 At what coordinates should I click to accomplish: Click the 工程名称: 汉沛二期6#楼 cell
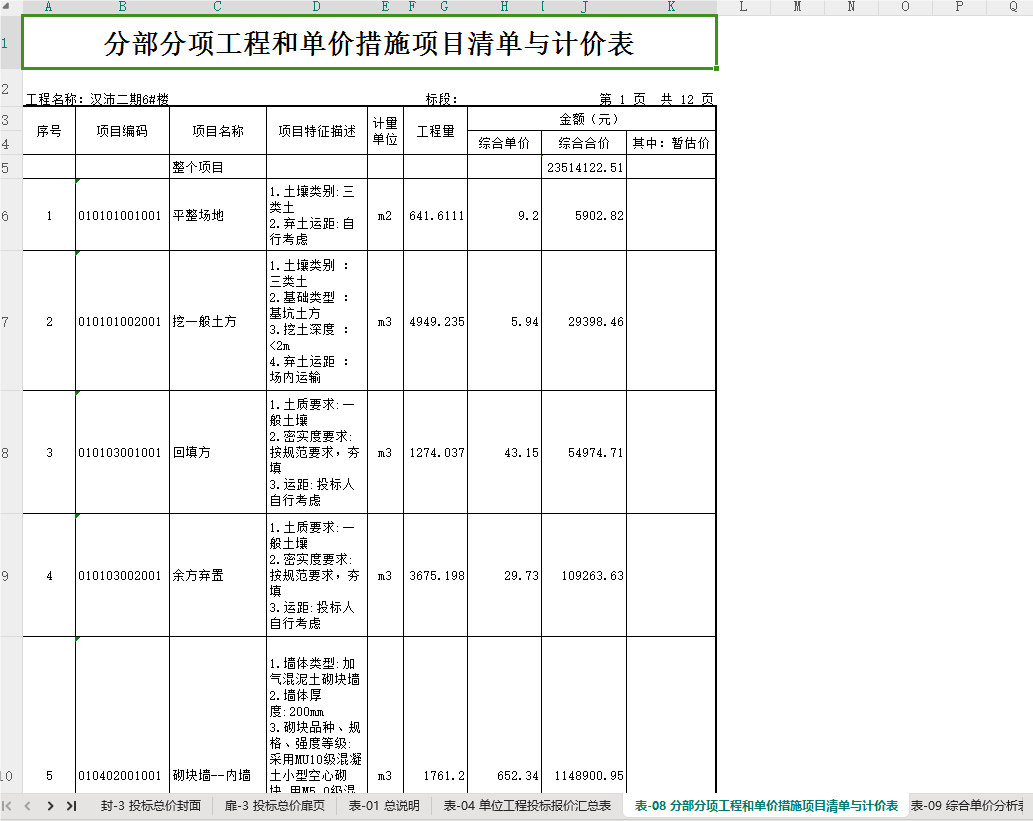tap(98, 99)
